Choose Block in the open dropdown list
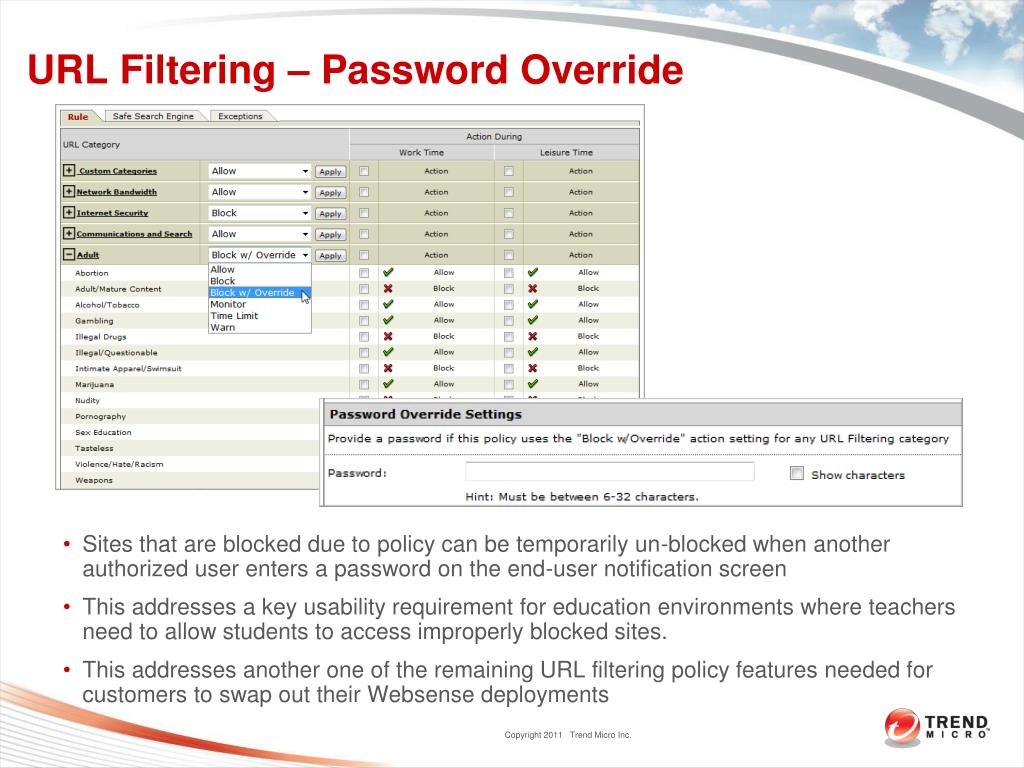Image resolution: width=1024 pixels, height=768 pixels. pos(259,281)
